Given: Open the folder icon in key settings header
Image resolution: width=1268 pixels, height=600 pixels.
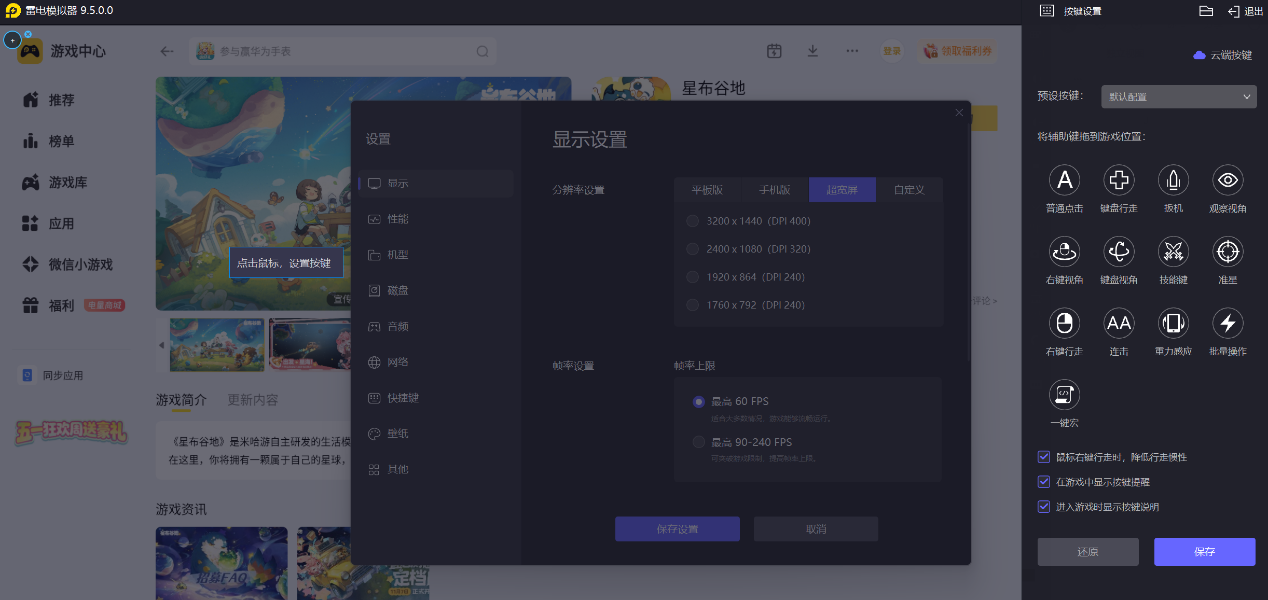Looking at the screenshot, I should [1206, 11].
